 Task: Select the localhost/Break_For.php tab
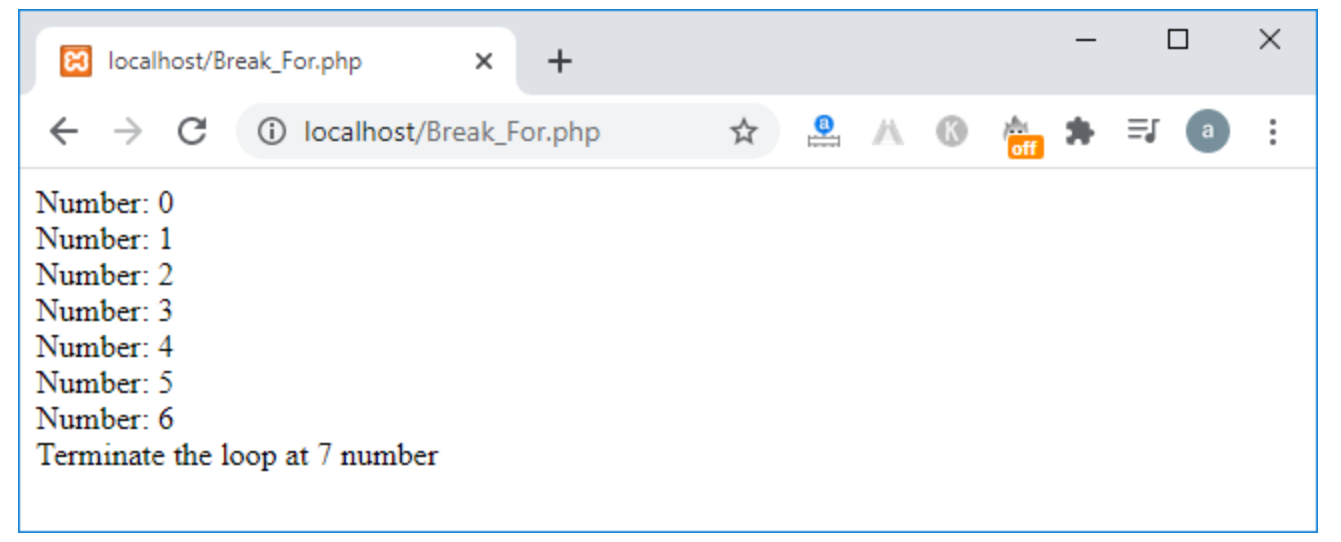(x=235, y=61)
